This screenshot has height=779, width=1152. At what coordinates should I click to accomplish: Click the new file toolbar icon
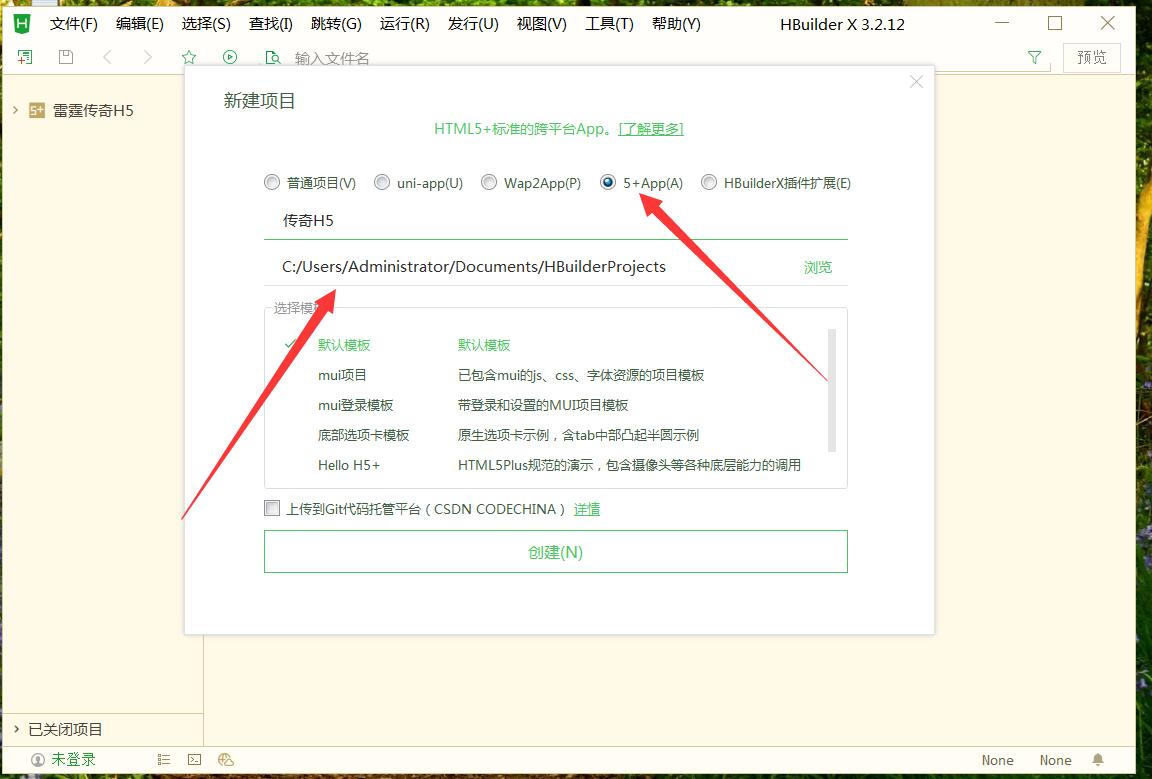(x=25, y=58)
